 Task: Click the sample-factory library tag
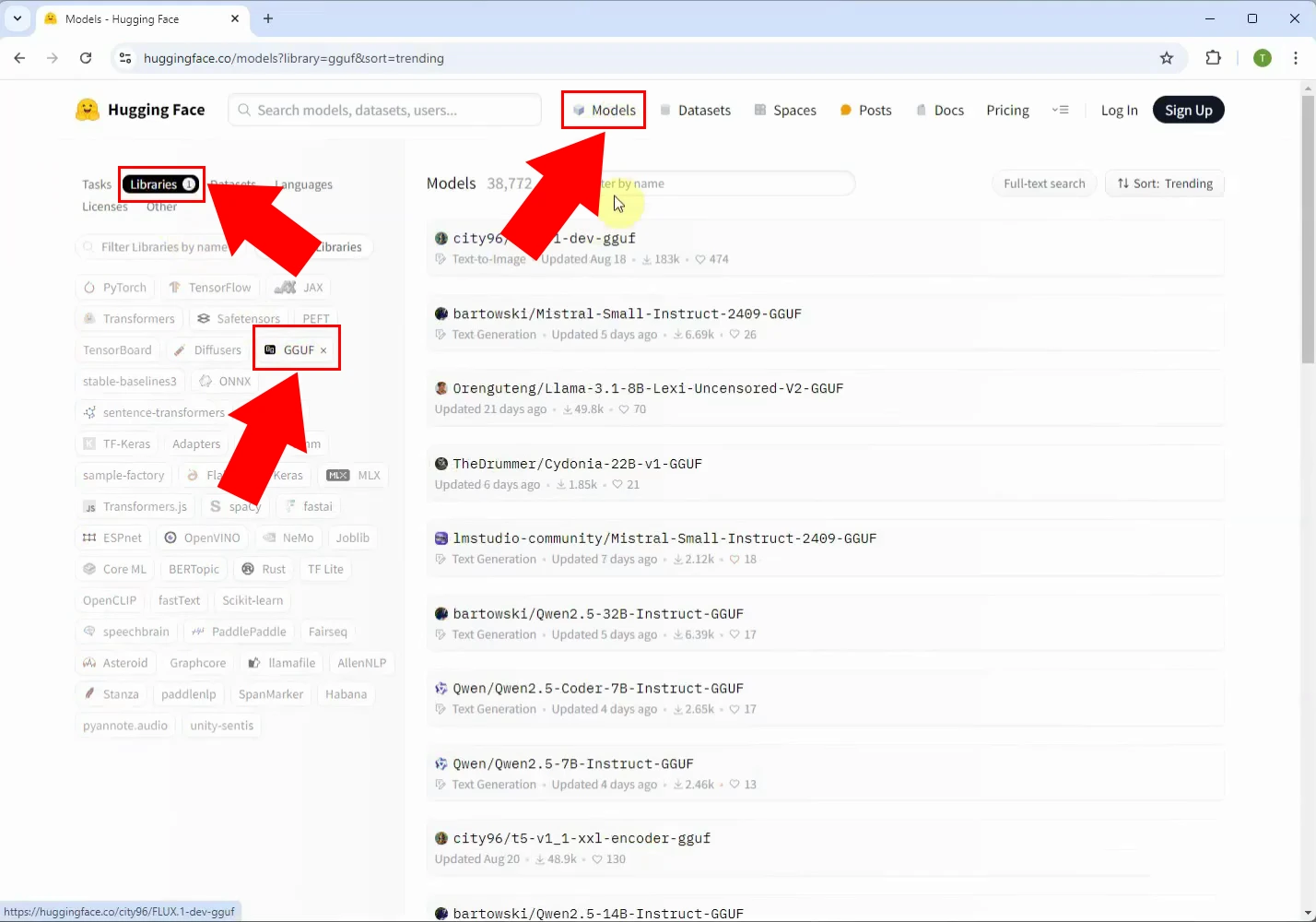(123, 476)
